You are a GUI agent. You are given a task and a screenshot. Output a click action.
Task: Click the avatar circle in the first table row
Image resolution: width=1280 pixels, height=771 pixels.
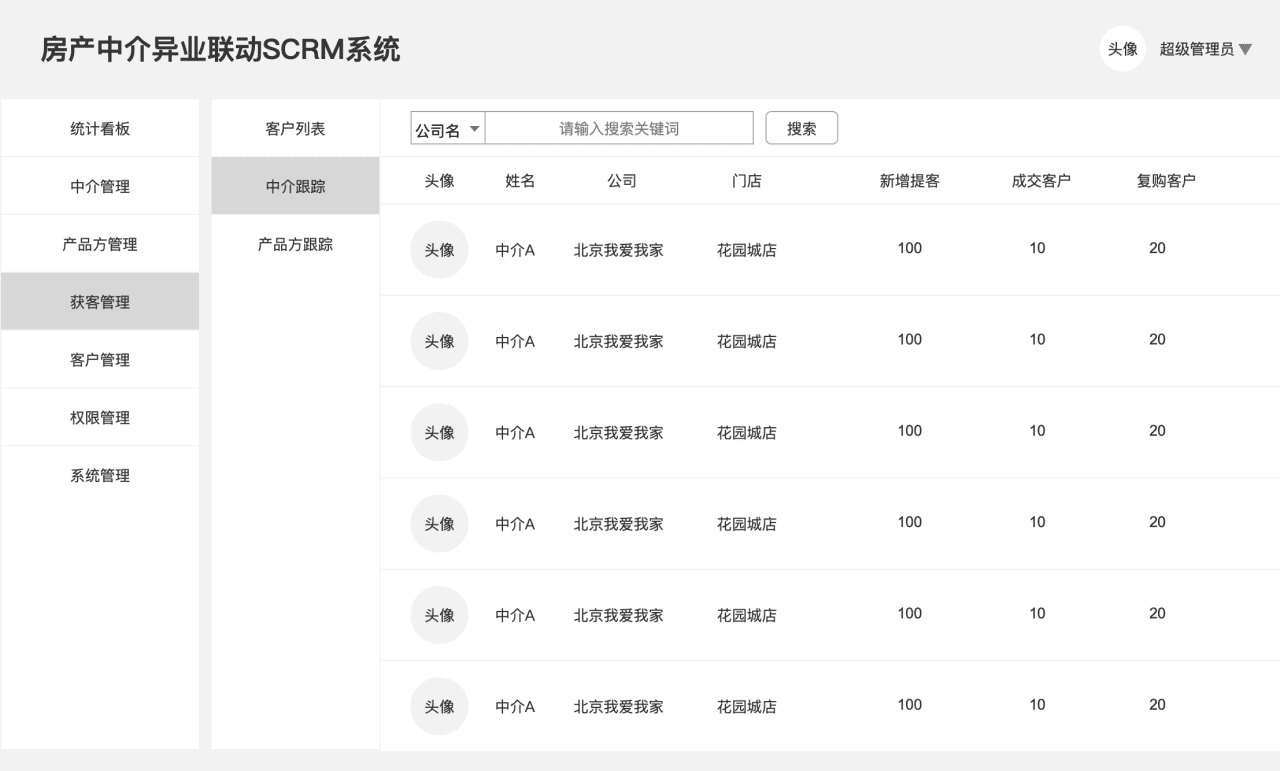pos(439,250)
